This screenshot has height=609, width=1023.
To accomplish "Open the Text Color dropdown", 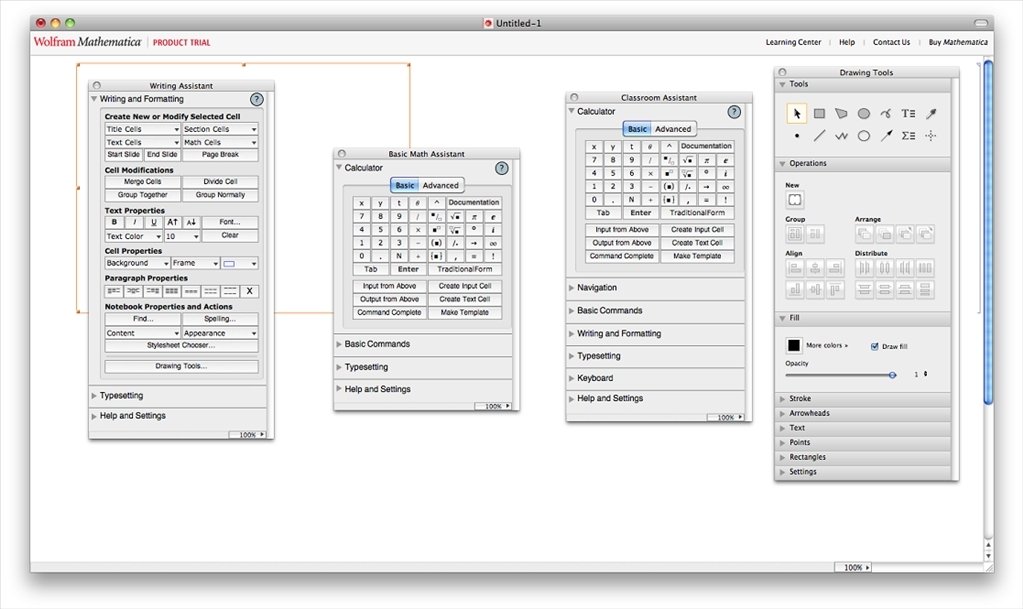I will pos(133,236).
